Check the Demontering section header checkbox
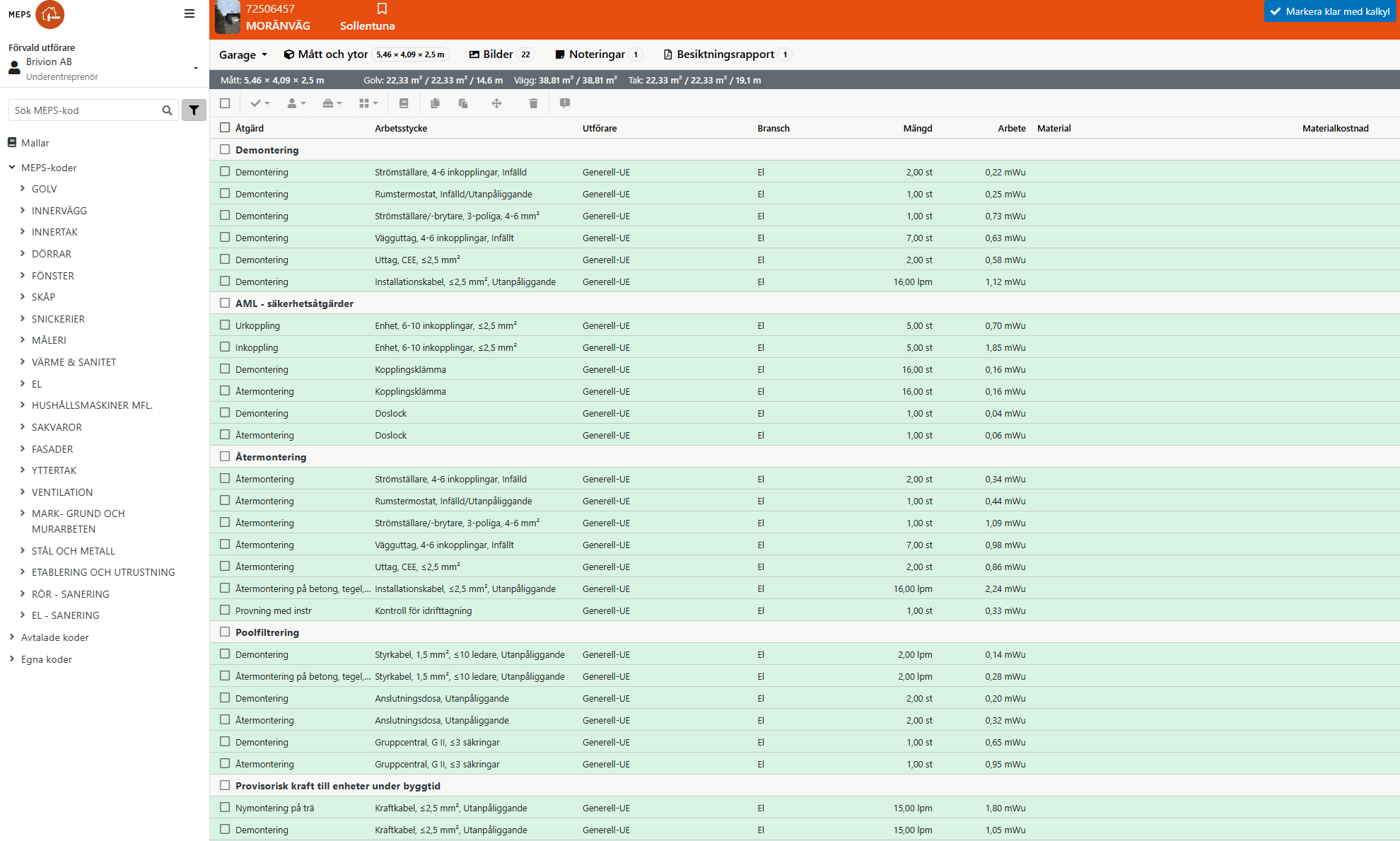1400x841 pixels. coord(225,149)
